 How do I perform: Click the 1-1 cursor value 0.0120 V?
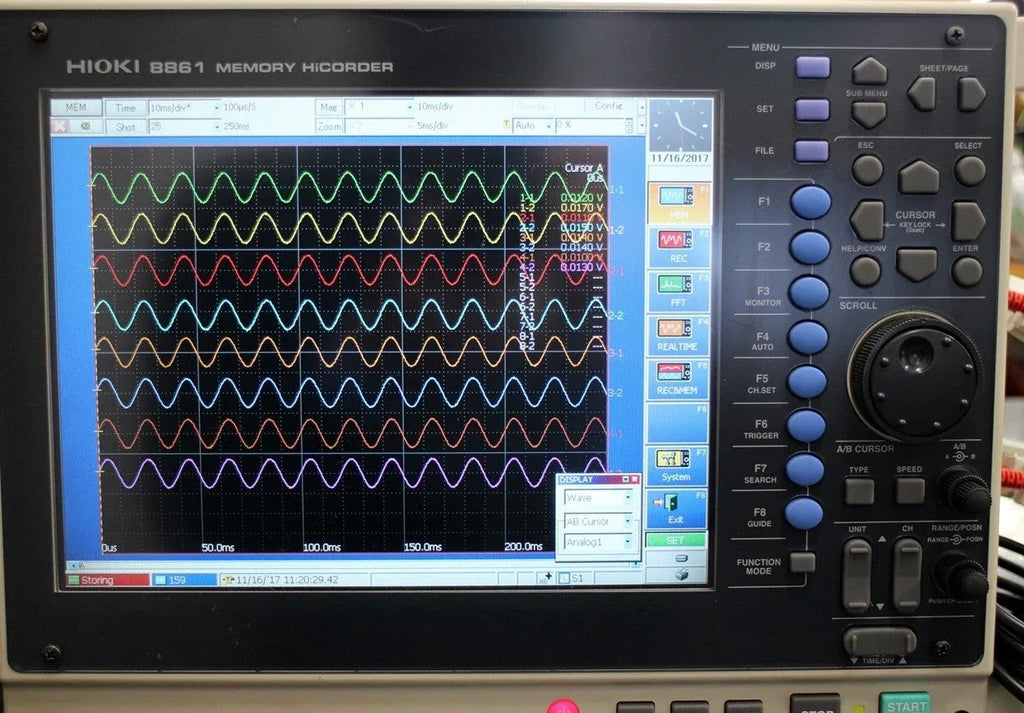pyautogui.click(x=581, y=198)
